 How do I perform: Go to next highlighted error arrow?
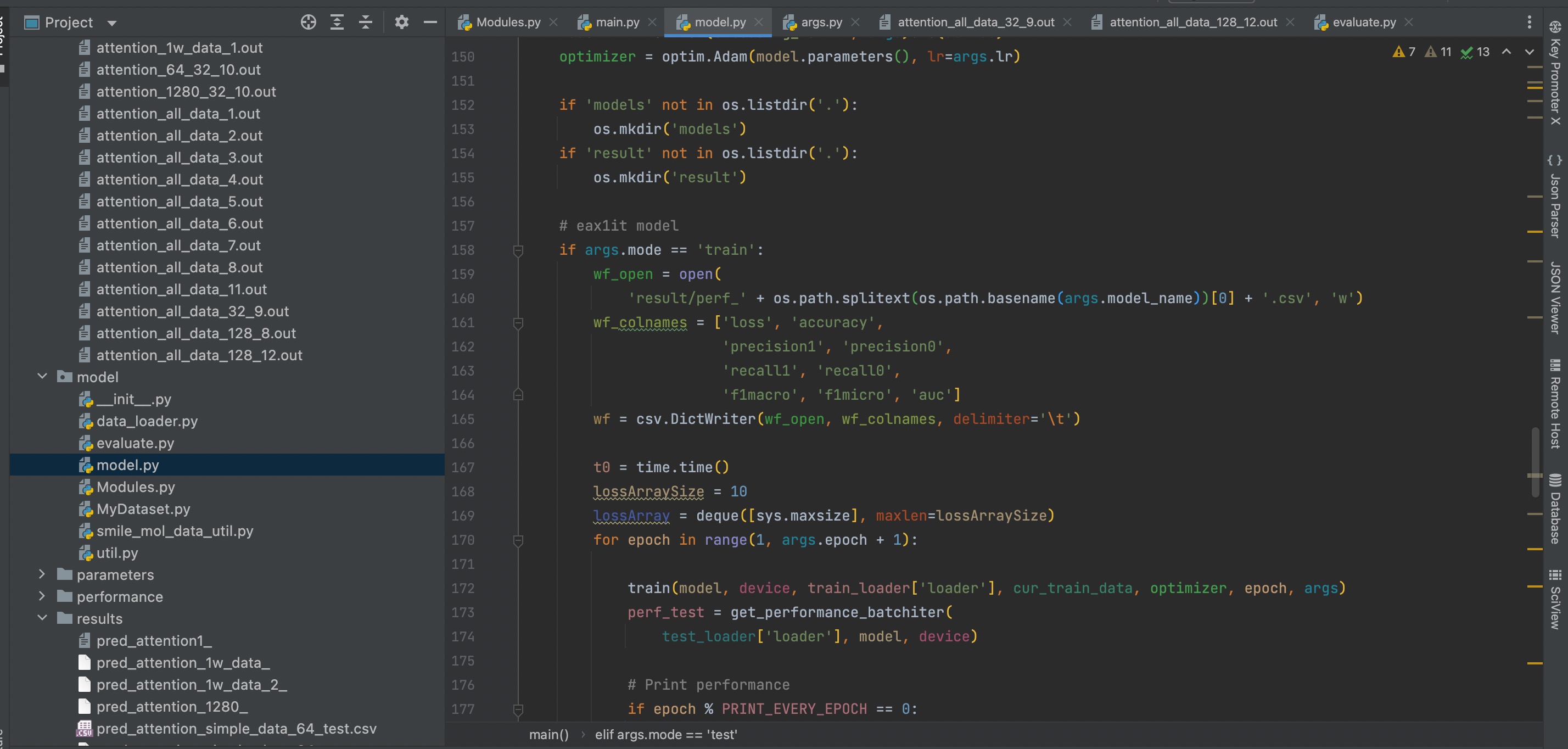point(1530,52)
